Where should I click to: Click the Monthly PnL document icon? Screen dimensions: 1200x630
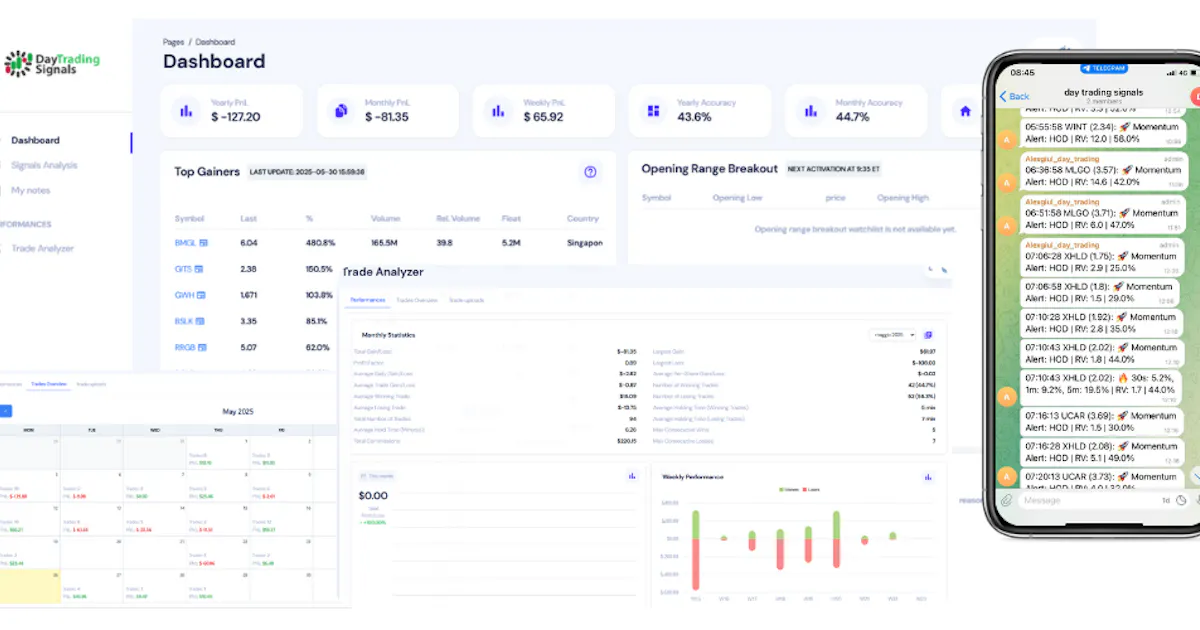342,111
